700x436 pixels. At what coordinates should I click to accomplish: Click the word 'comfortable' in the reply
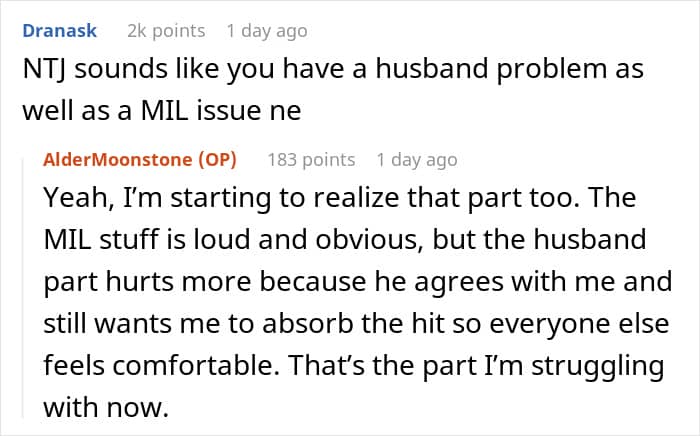(x=203, y=366)
